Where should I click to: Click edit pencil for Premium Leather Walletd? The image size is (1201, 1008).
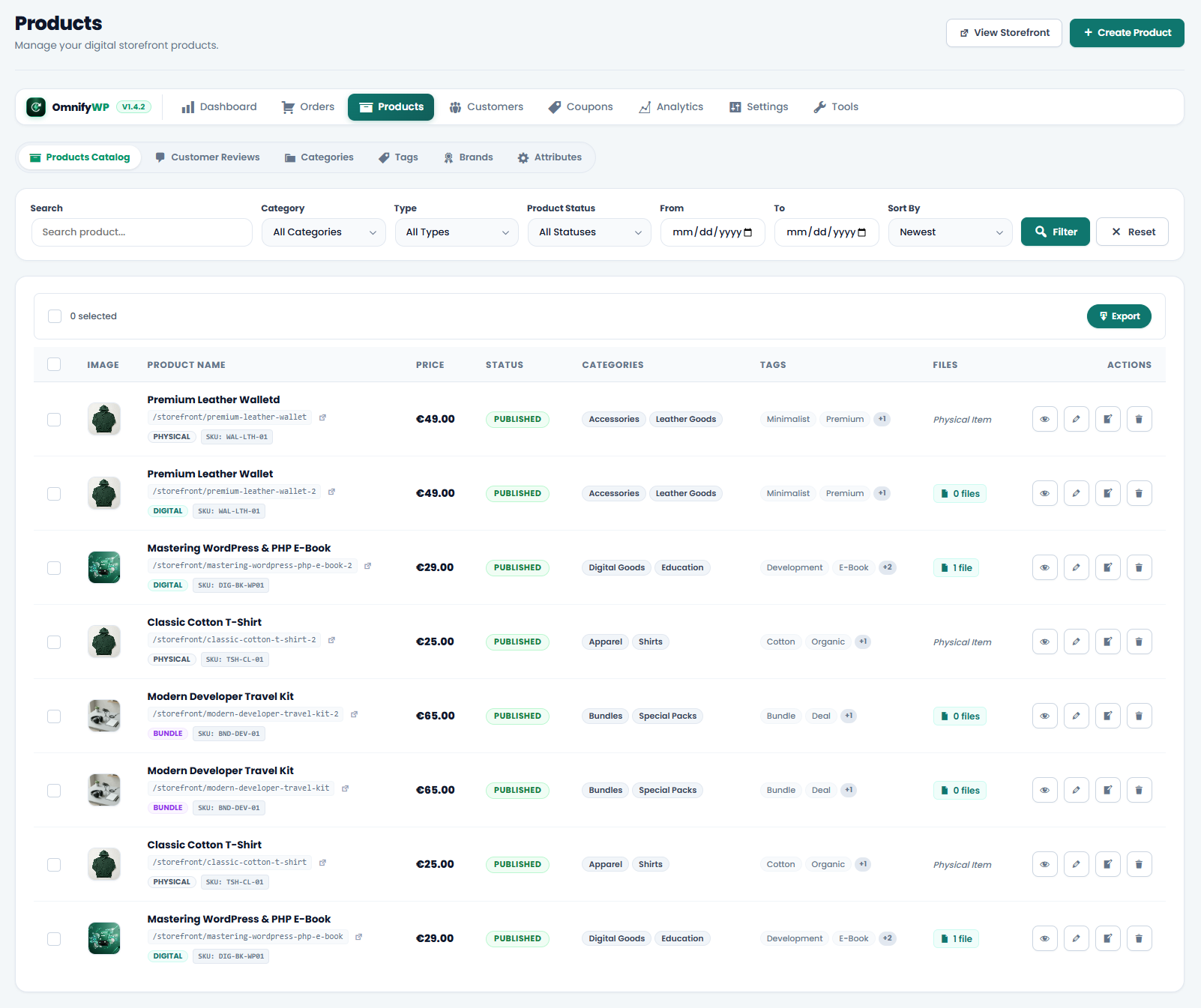[1076, 419]
